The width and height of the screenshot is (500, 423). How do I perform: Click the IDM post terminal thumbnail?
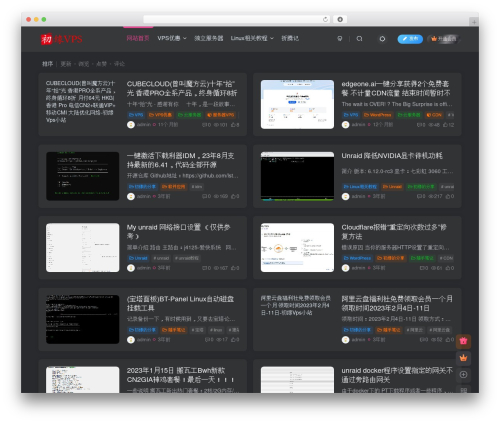pyautogui.click(x=83, y=176)
